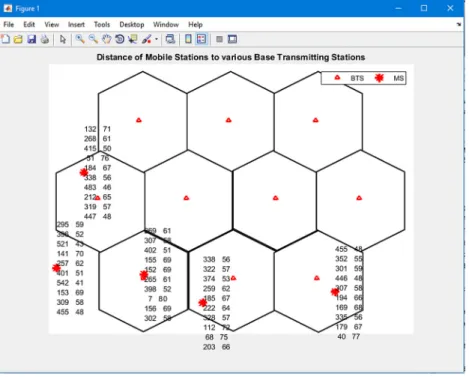Click the Hide Plot Tools icon
469x377 pixels.
(219, 39)
